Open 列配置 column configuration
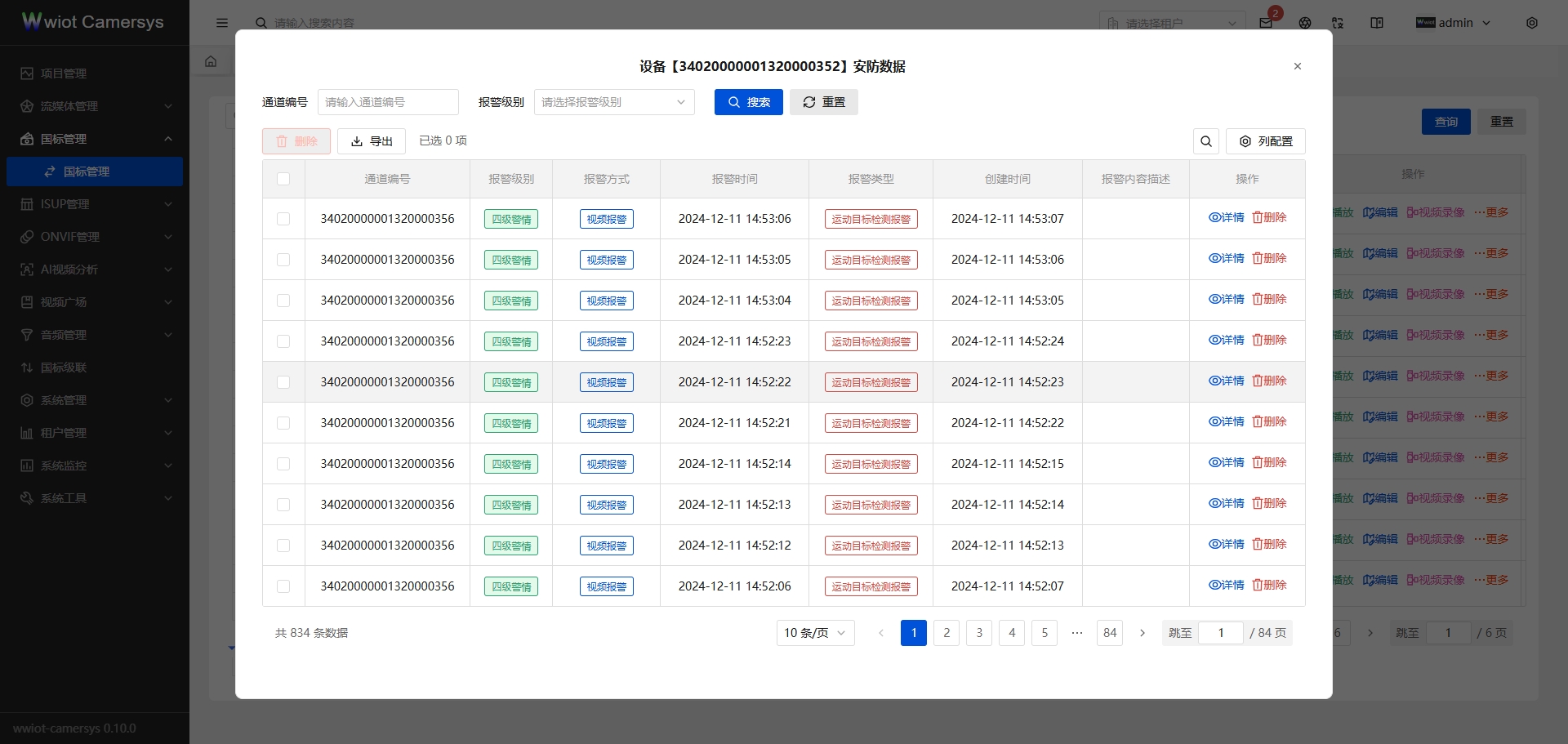 point(1265,140)
